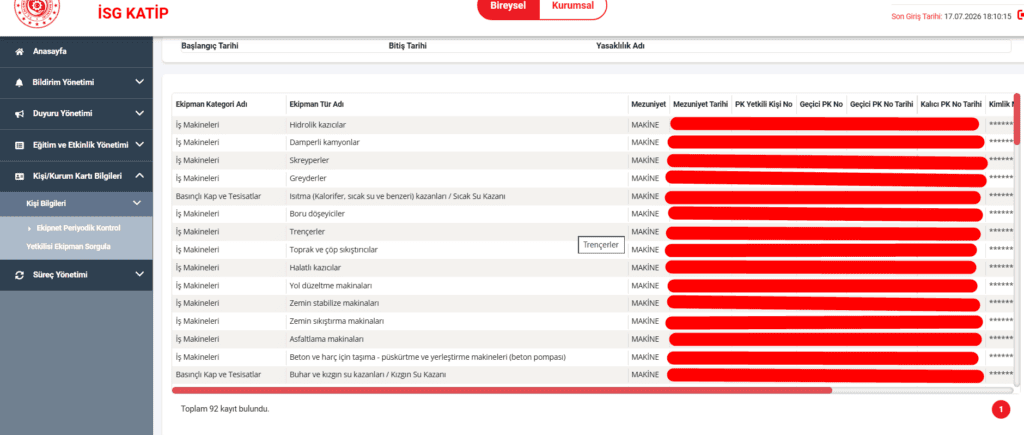Click the red logout icon top right
The image size is (1024, 435).
coord(1020,16)
